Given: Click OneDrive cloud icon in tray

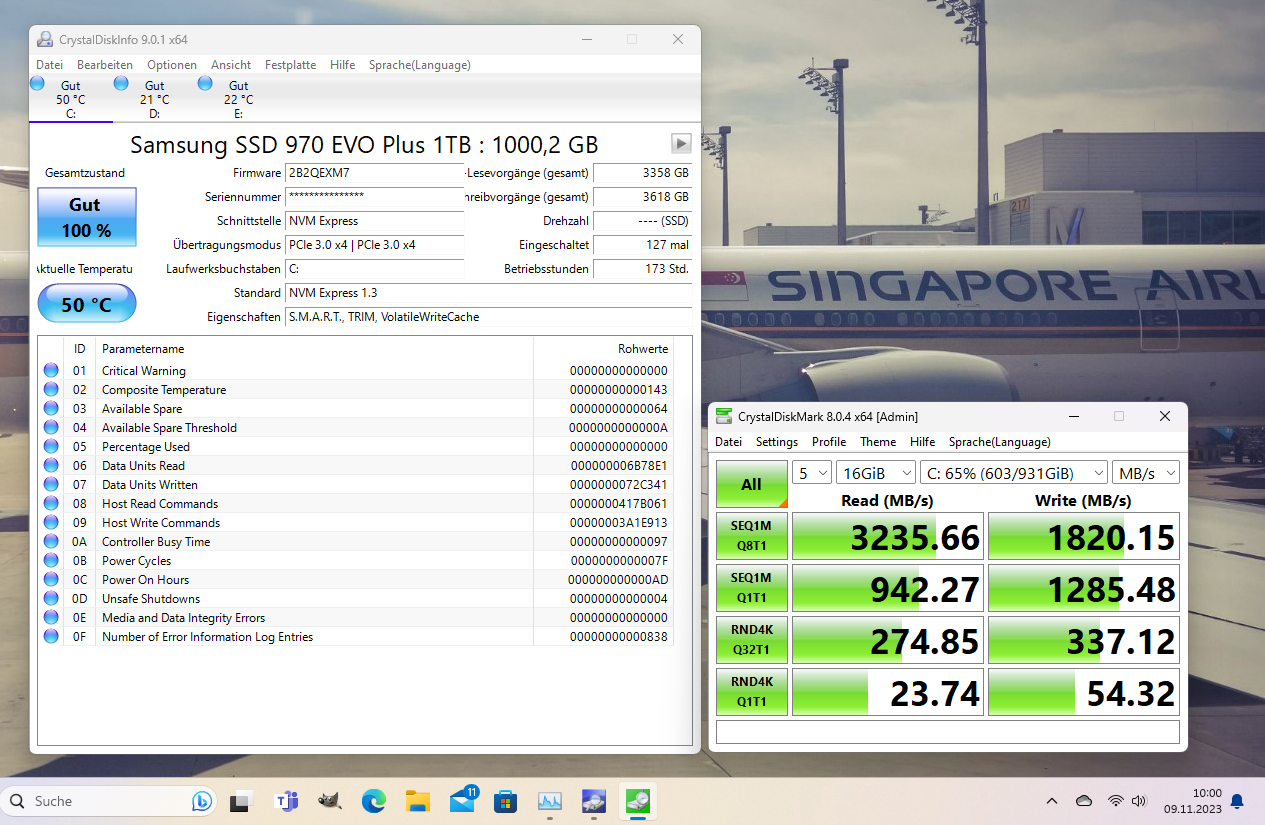Looking at the screenshot, I should coord(1084,801).
